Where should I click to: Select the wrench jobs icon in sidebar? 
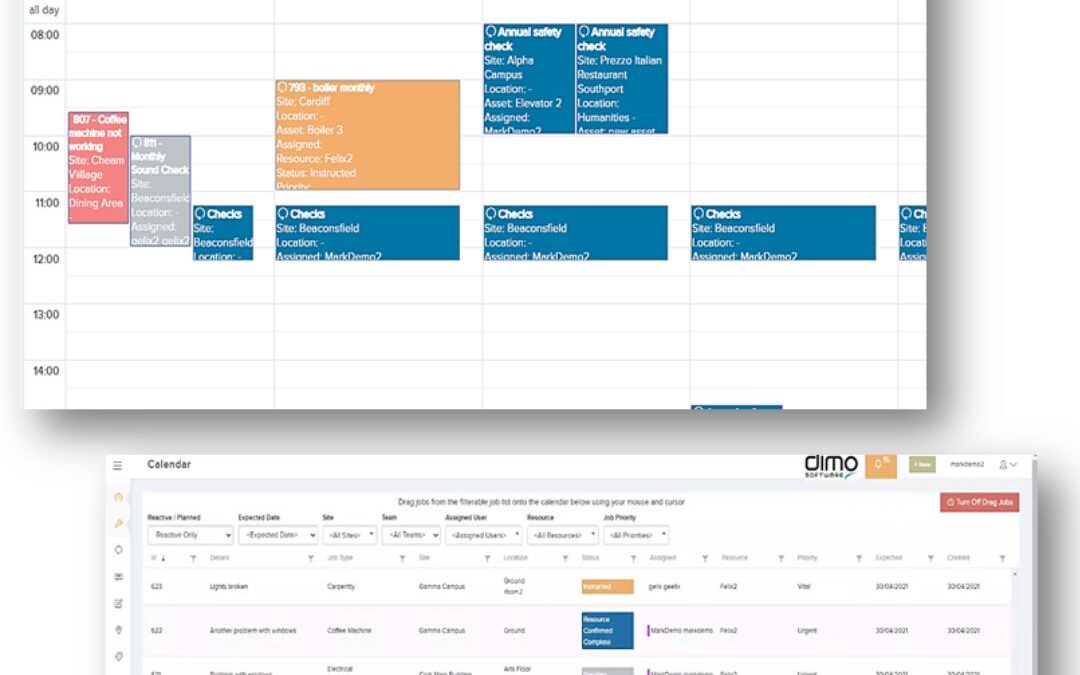pos(119,523)
